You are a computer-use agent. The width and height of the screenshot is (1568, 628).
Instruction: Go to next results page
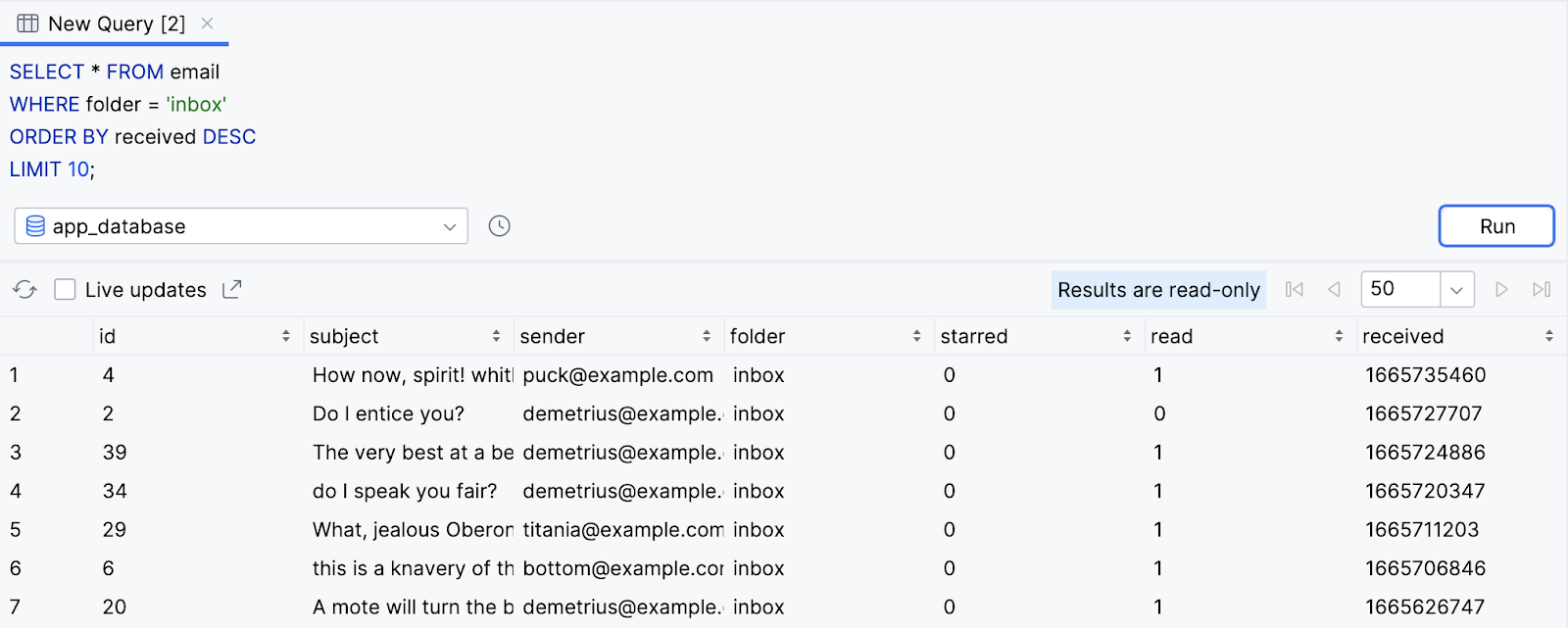(x=1500, y=290)
